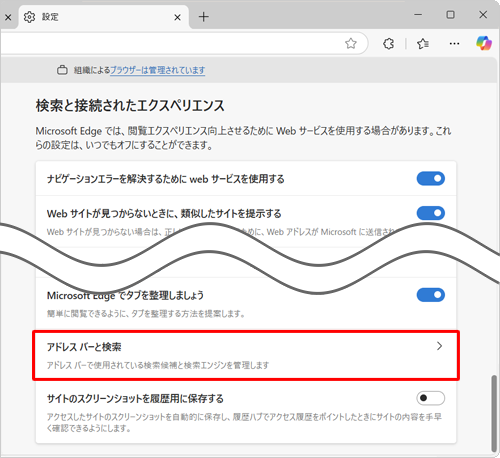The image size is (500, 458).
Task: Select the 設定 tab
Action: [103, 17]
